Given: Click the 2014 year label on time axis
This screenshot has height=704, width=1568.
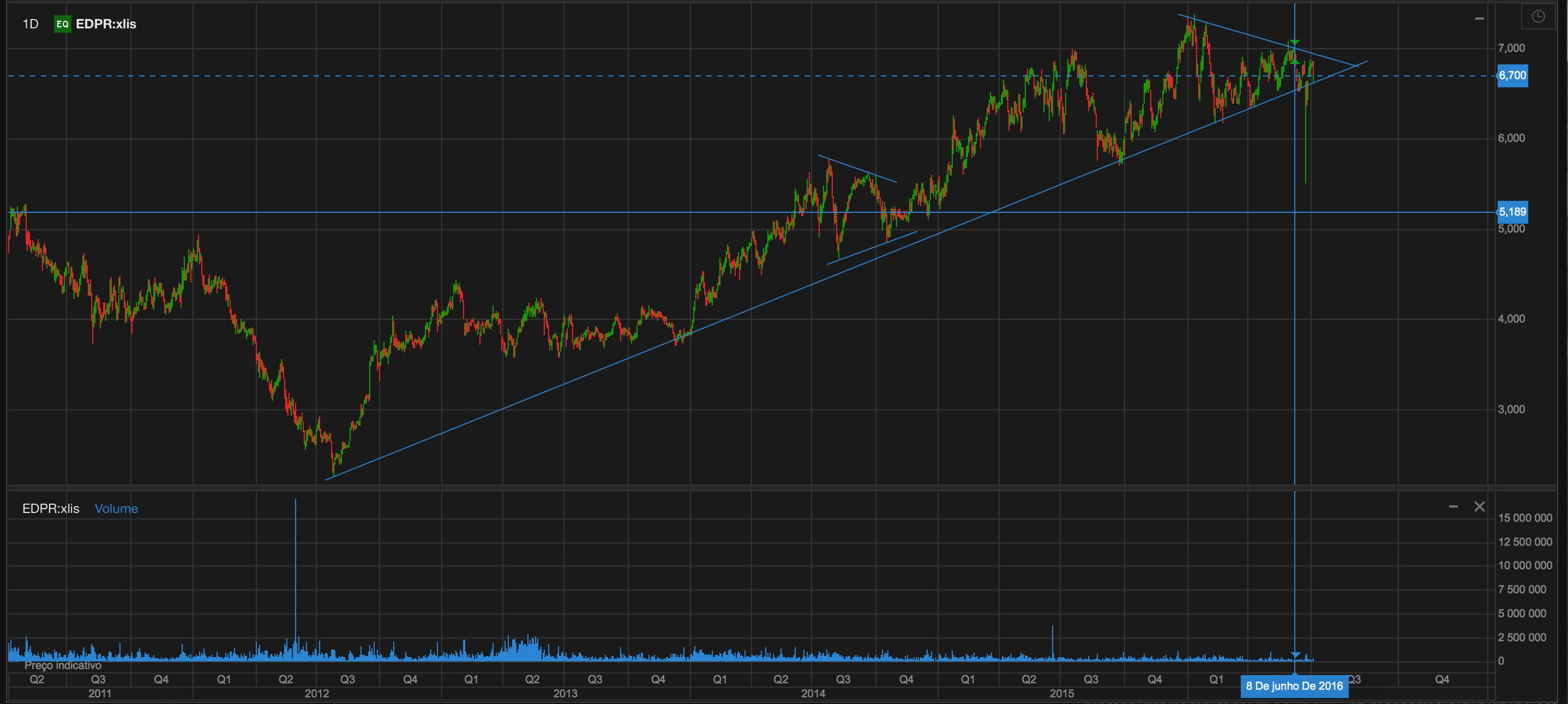Looking at the screenshot, I should point(813,694).
